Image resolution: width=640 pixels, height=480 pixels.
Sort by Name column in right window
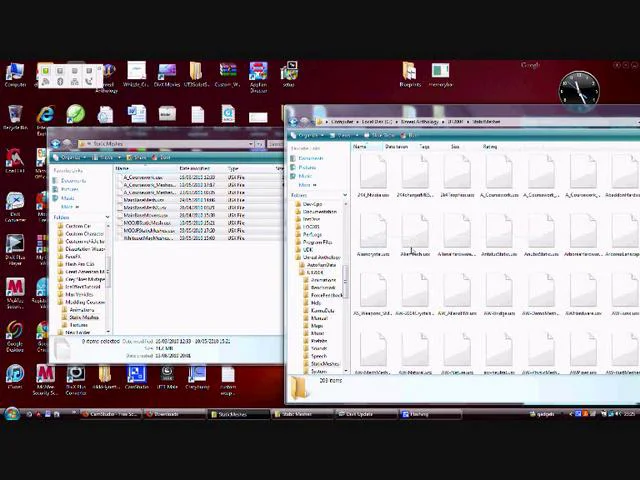[367, 146]
